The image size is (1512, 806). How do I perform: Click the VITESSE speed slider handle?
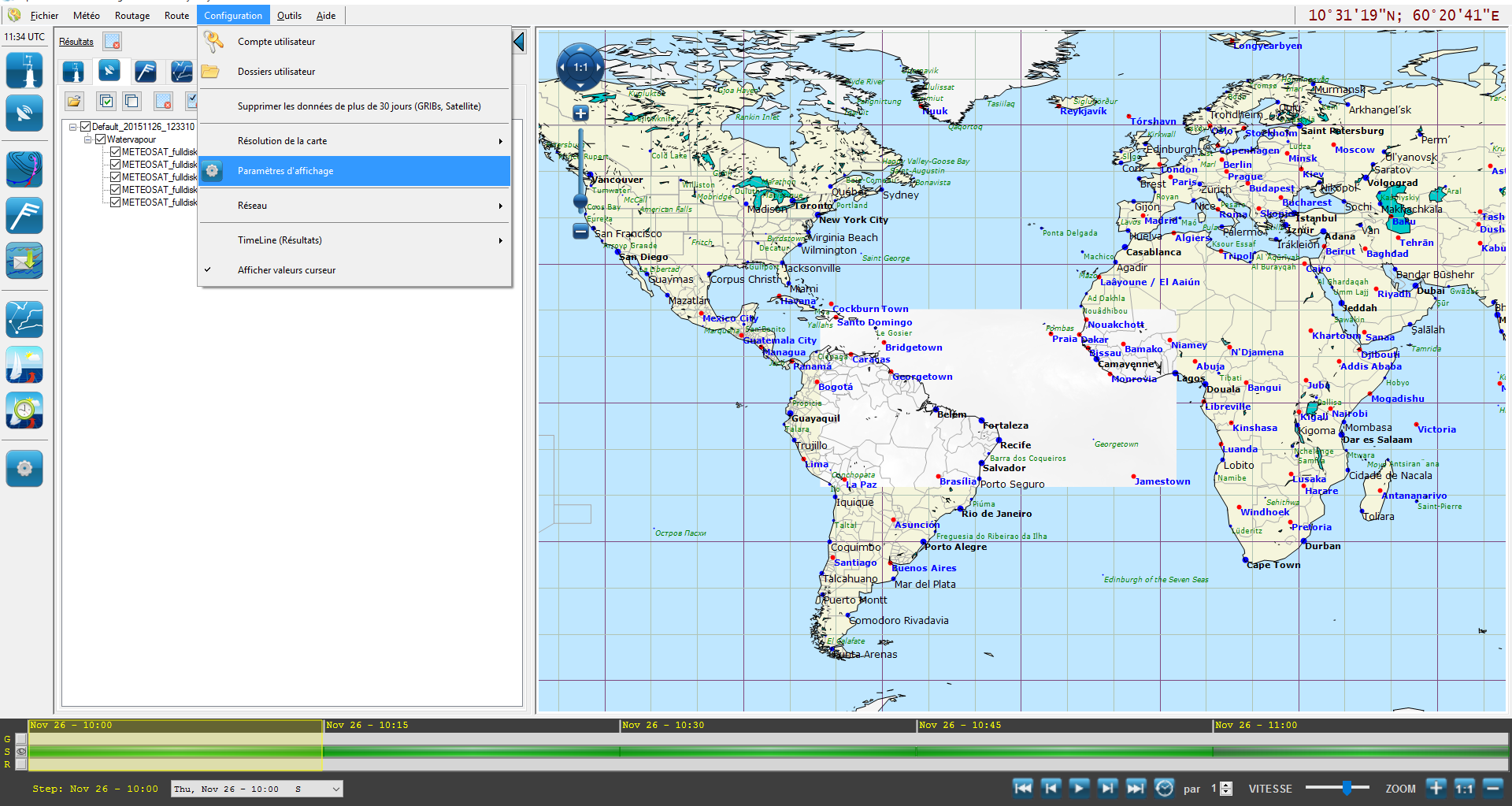(x=1347, y=788)
